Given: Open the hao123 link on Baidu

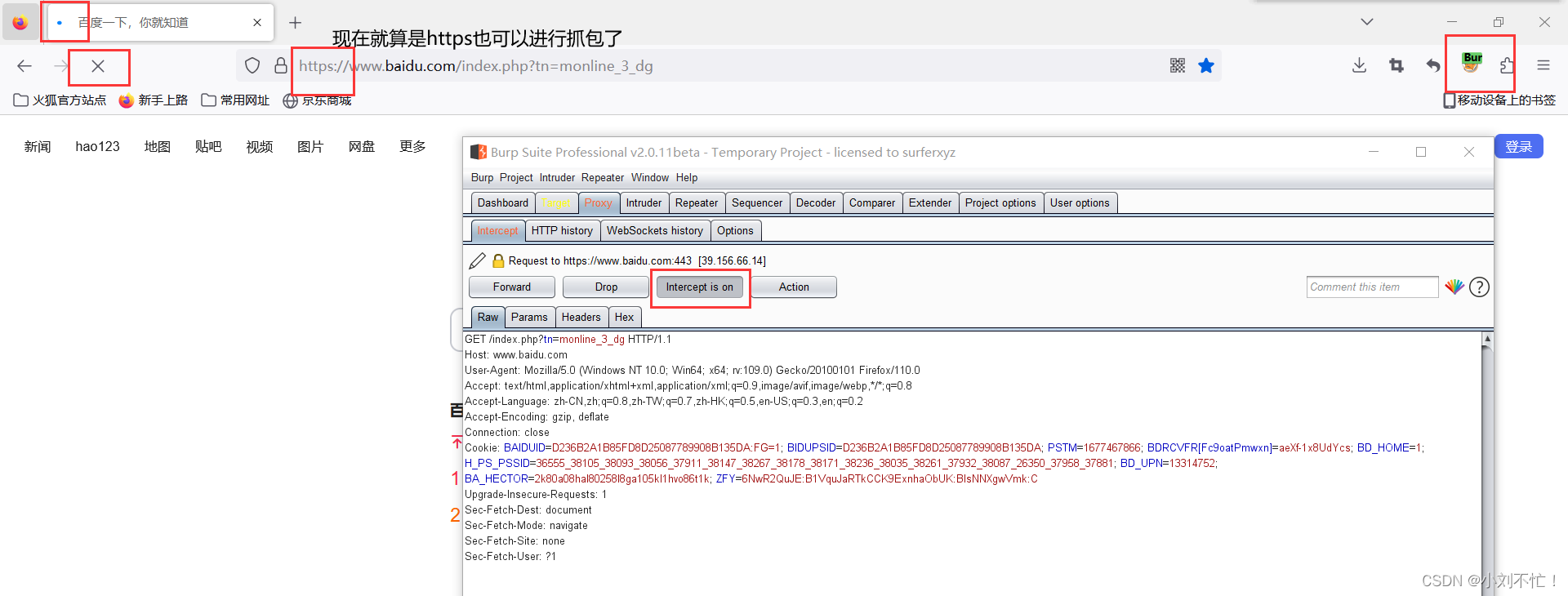Looking at the screenshot, I should 97,146.
